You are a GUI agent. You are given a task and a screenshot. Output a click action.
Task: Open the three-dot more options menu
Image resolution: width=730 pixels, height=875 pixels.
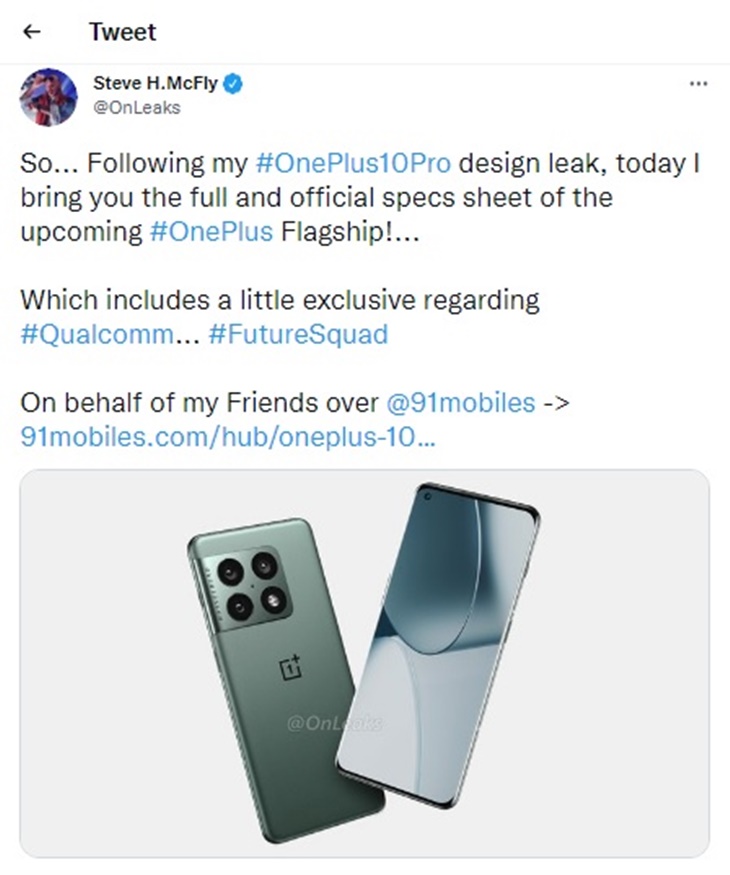pos(698,84)
